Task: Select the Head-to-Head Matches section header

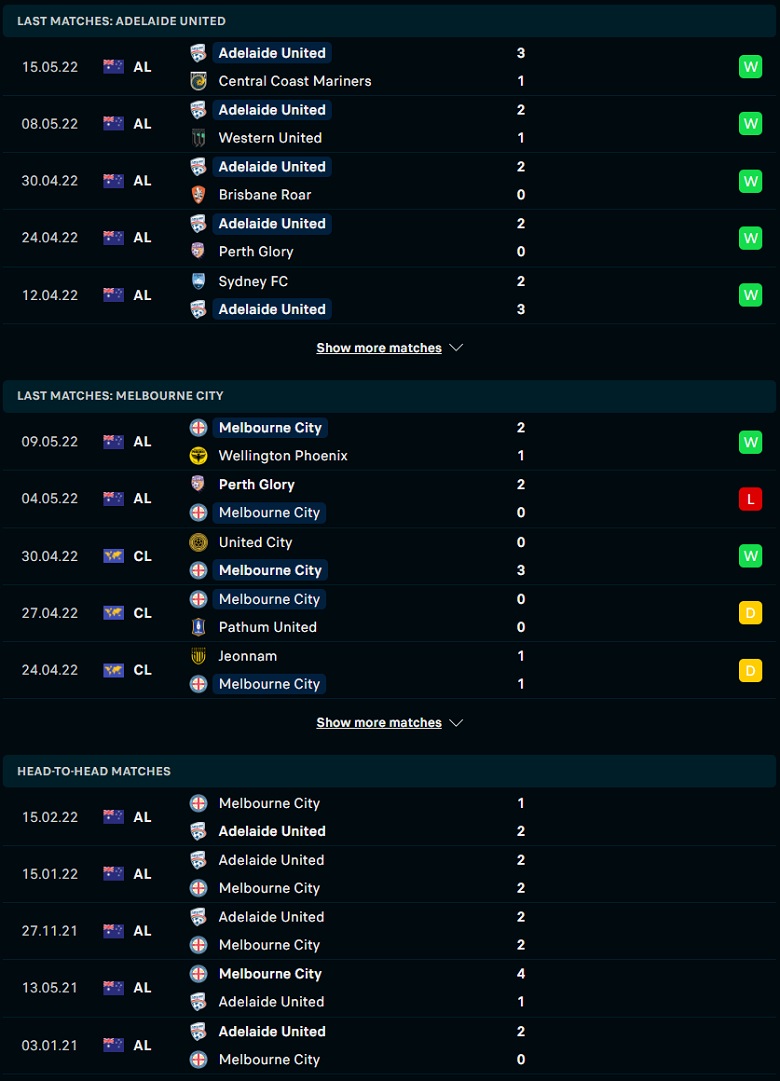Action: [94, 771]
